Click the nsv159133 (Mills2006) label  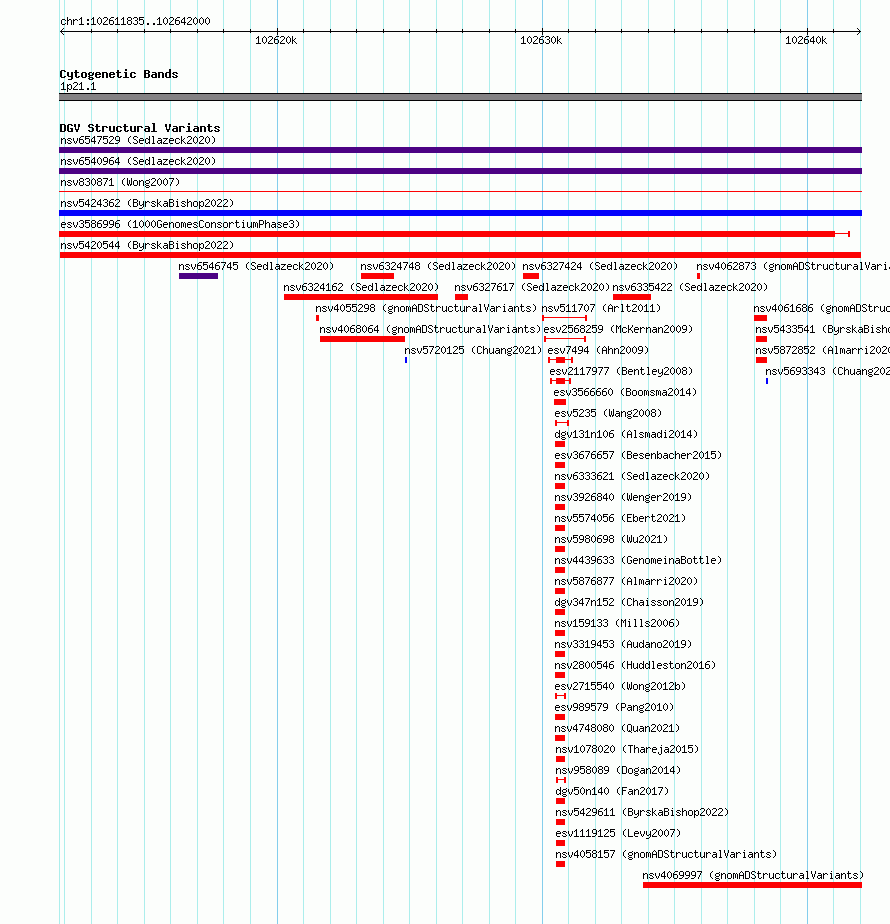(x=617, y=623)
